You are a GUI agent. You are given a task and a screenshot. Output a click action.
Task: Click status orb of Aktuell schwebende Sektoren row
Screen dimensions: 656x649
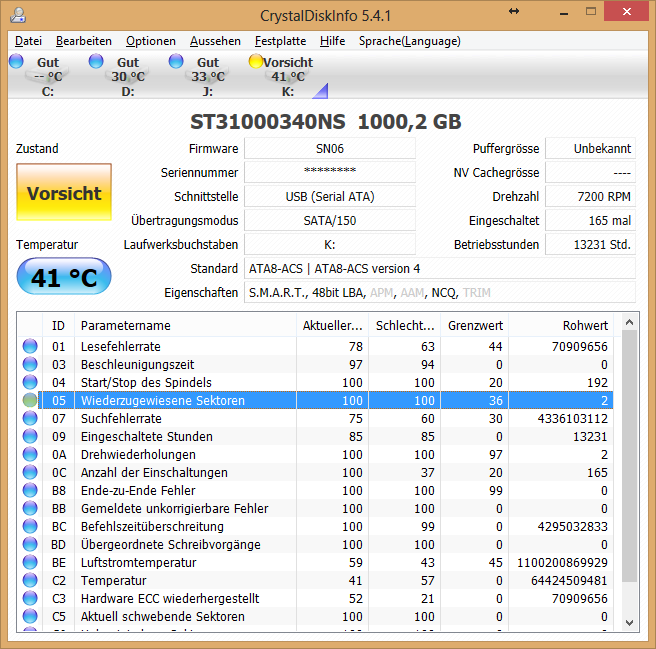[x=30, y=616]
